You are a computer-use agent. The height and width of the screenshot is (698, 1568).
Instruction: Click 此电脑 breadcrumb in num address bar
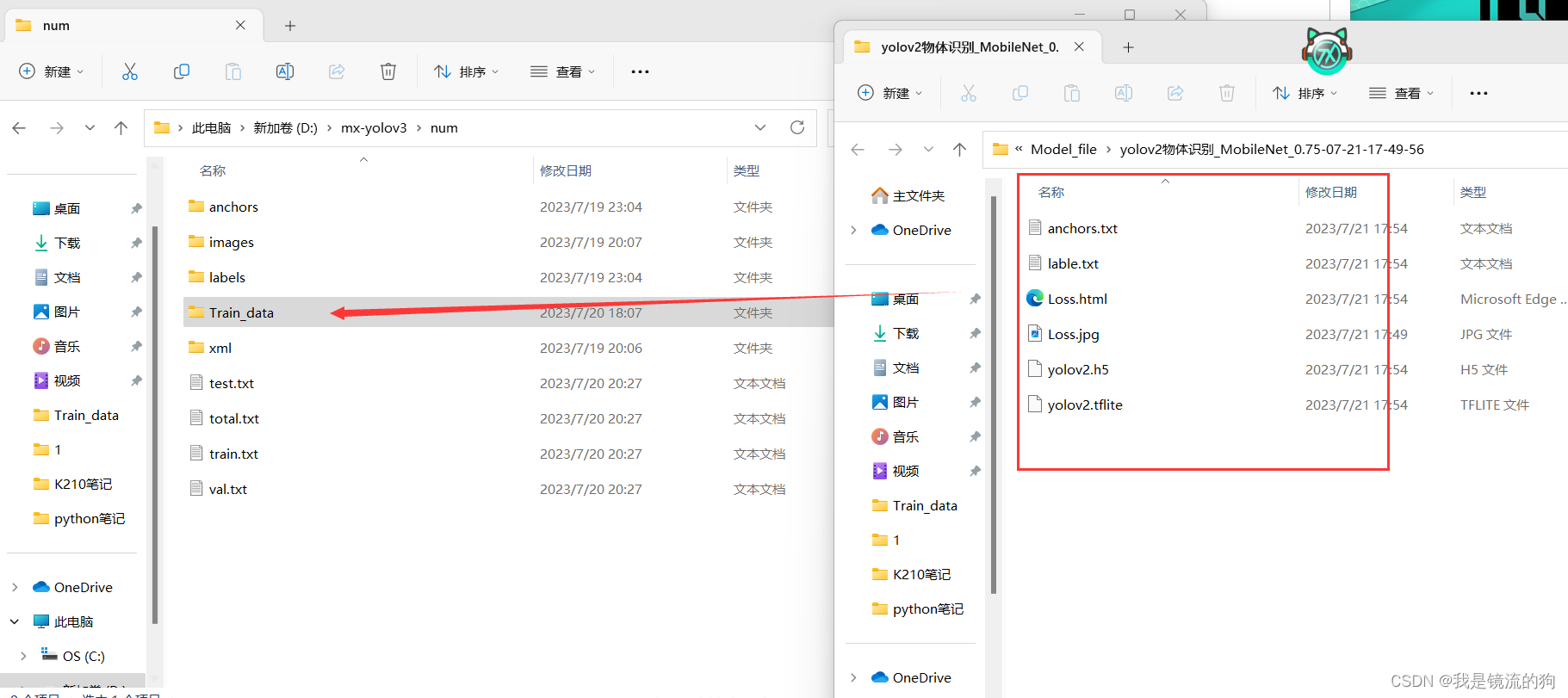click(x=211, y=127)
